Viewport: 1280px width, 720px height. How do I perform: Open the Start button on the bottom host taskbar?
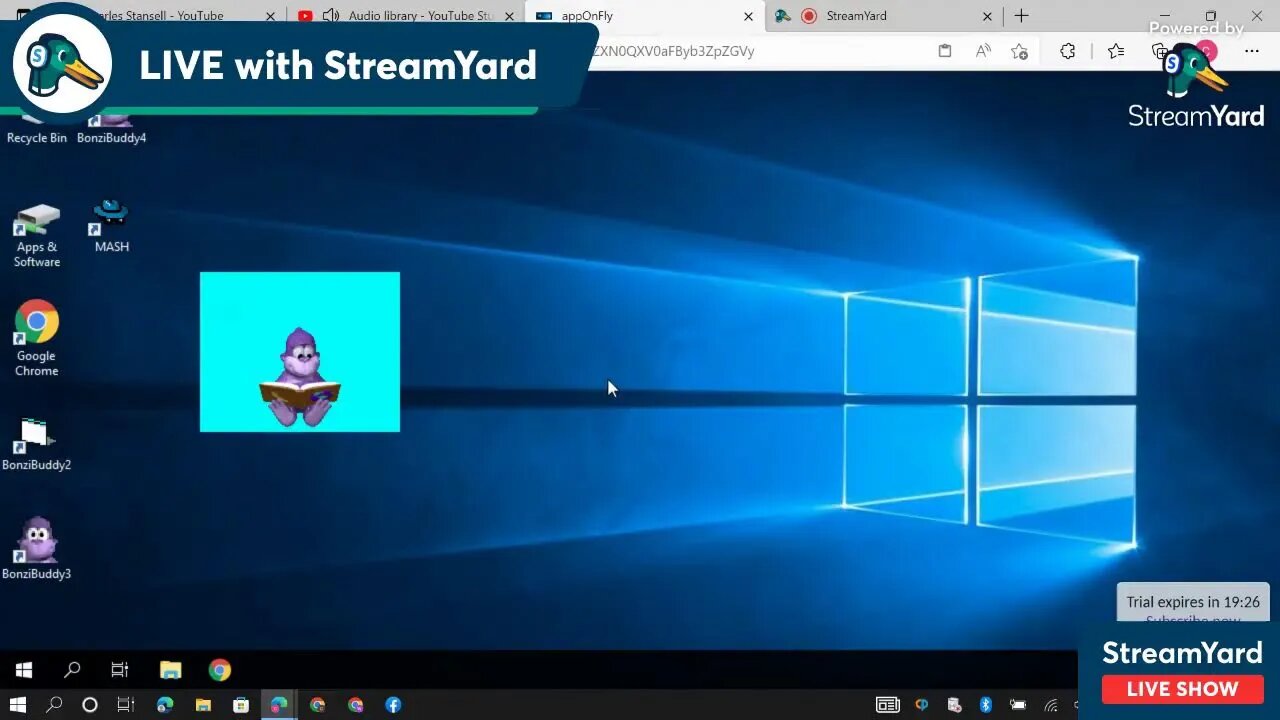[x=17, y=705]
